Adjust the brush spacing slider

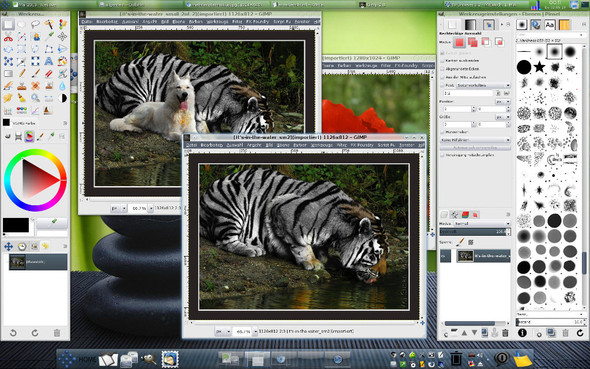[x=550, y=322]
